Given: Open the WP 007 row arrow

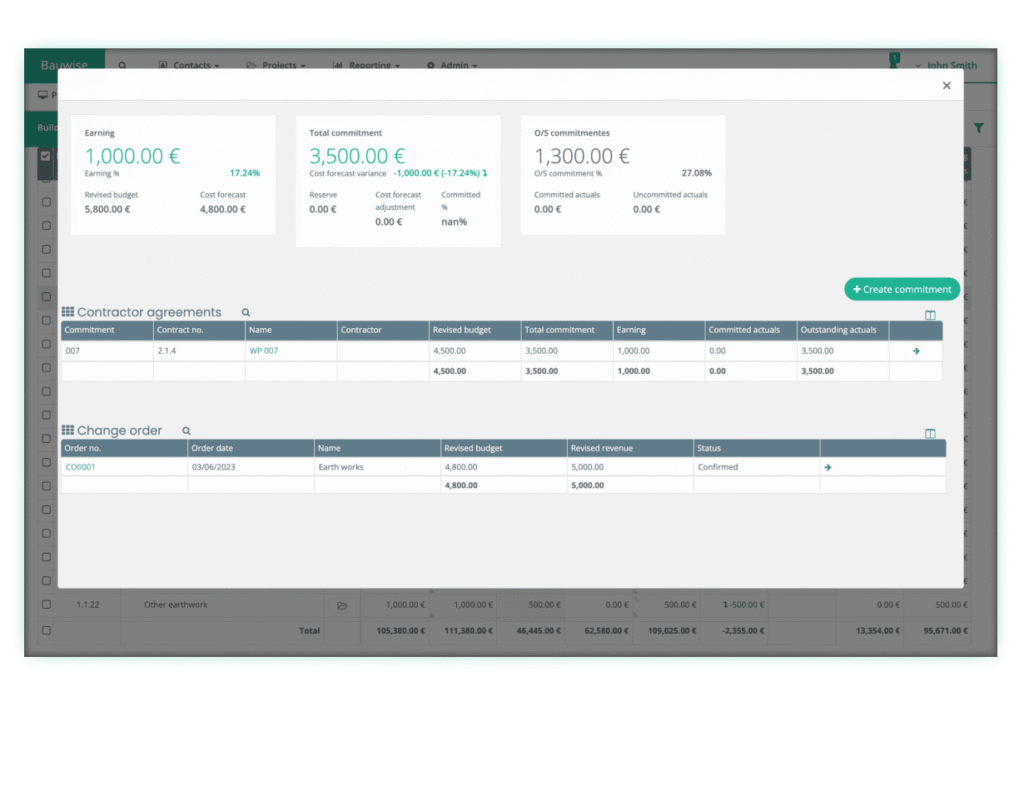Looking at the screenshot, I should [916, 351].
